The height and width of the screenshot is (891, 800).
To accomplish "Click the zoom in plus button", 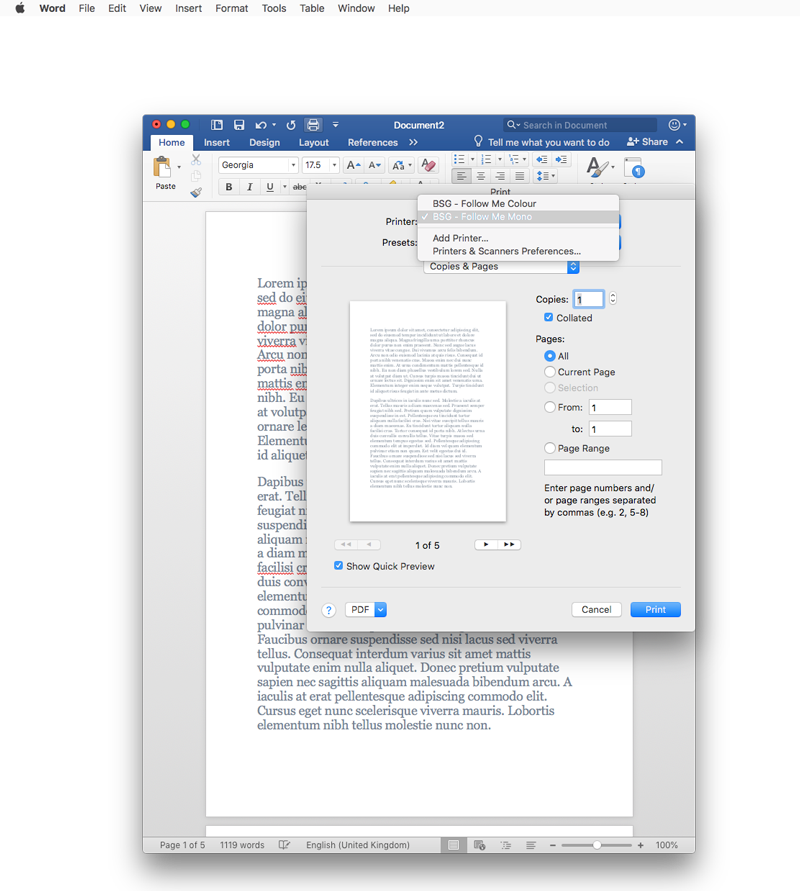I will tap(640, 845).
